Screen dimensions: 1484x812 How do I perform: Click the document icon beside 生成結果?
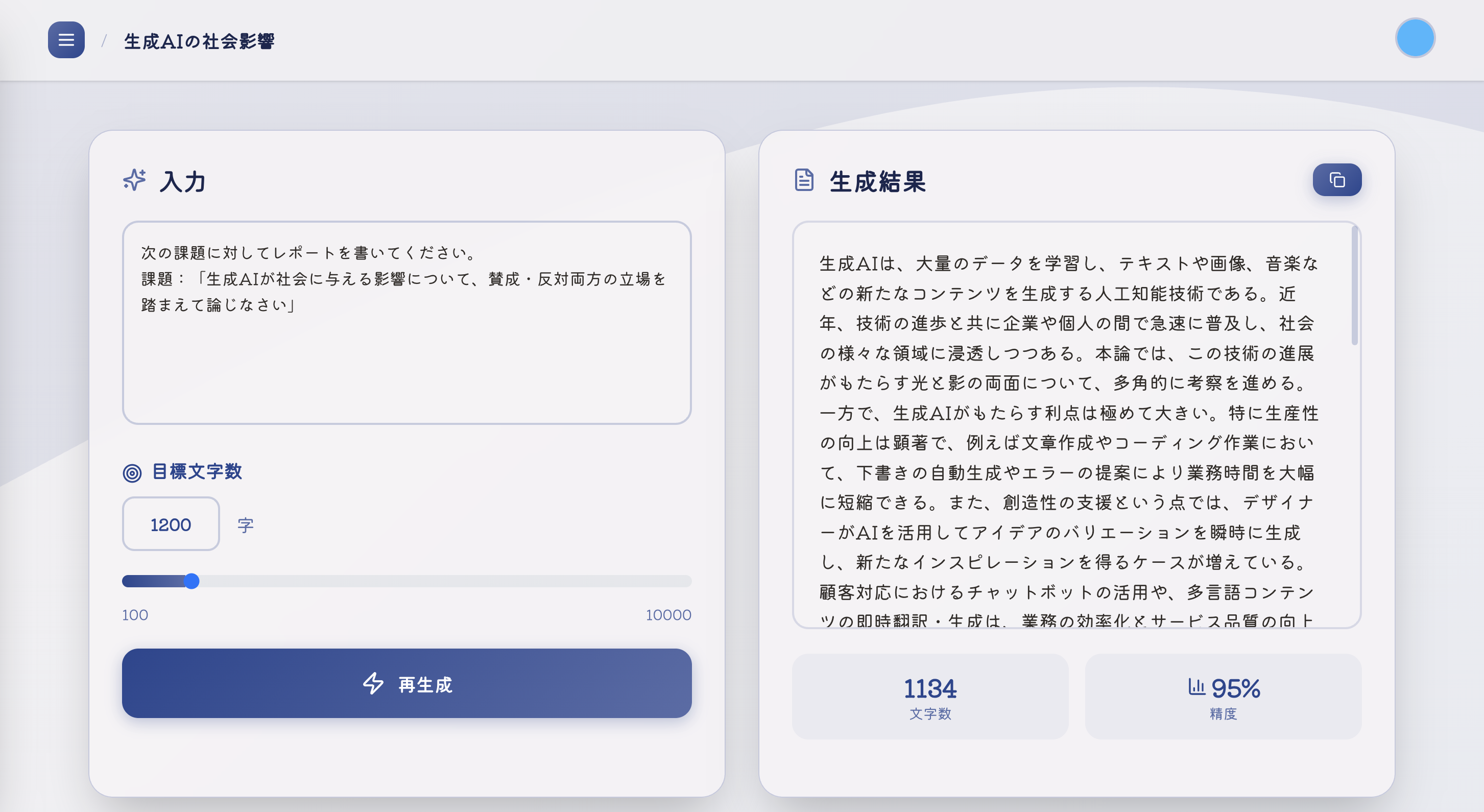[803, 180]
